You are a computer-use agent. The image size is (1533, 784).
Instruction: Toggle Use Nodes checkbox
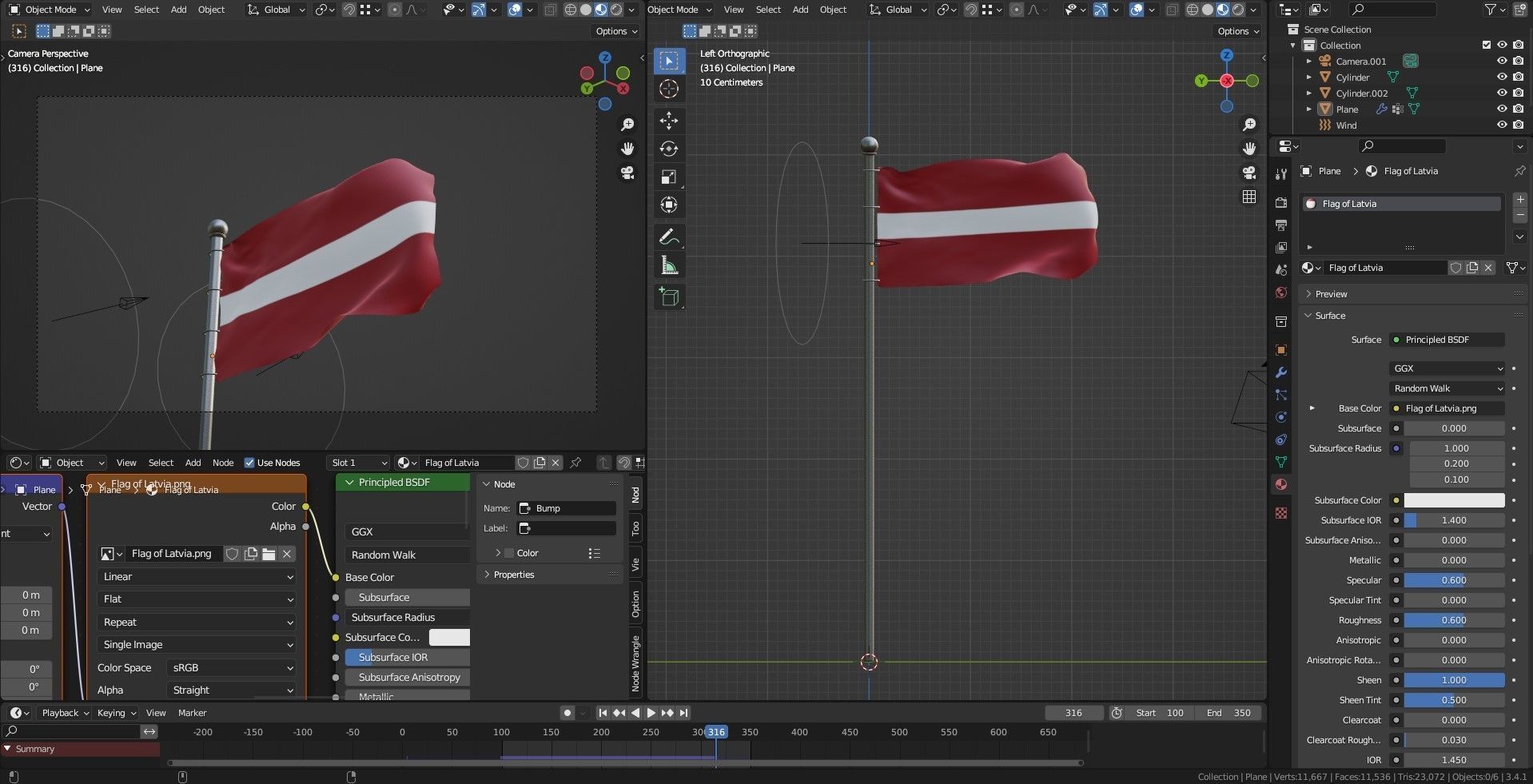pyautogui.click(x=249, y=463)
